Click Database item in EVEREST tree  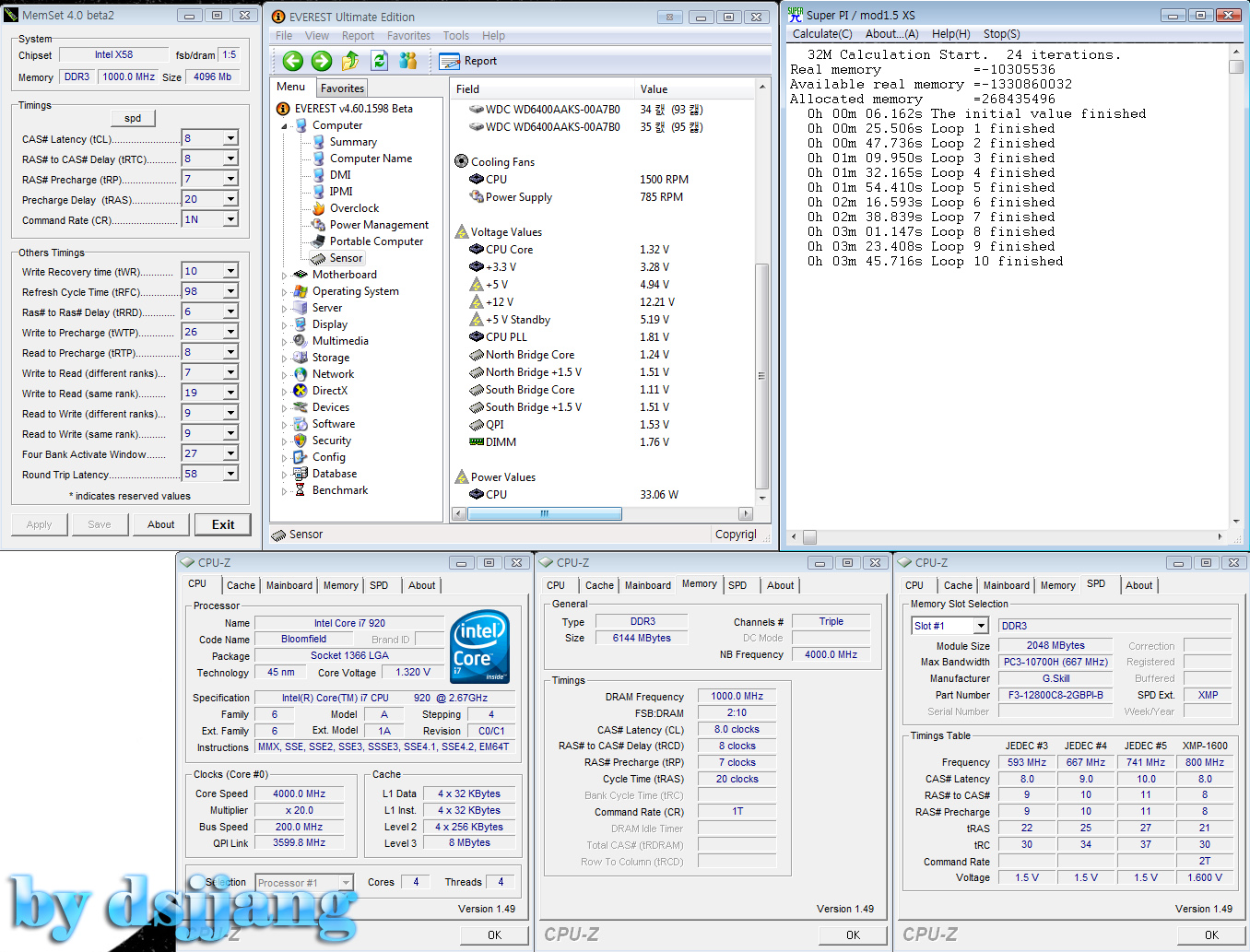pyautogui.click(x=335, y=474)
